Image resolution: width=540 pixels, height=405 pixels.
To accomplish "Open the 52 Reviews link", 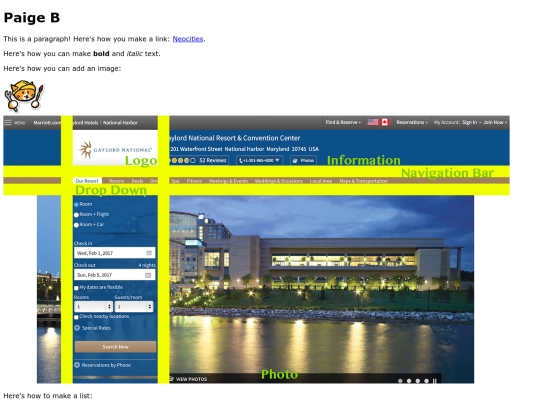I will 213,160.
